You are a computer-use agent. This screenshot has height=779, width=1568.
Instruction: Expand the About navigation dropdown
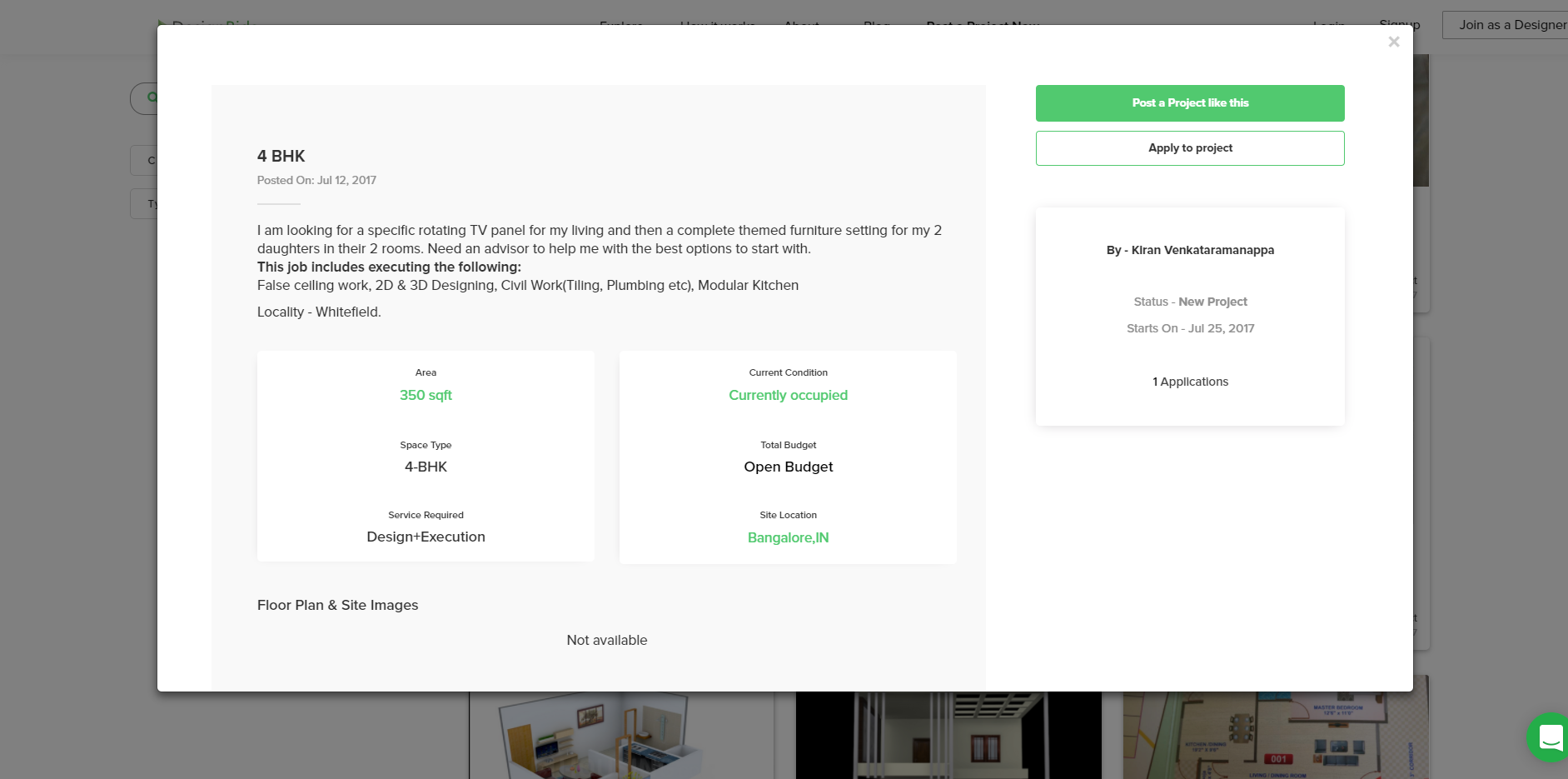pyautogui.click(x=800, y=26)
